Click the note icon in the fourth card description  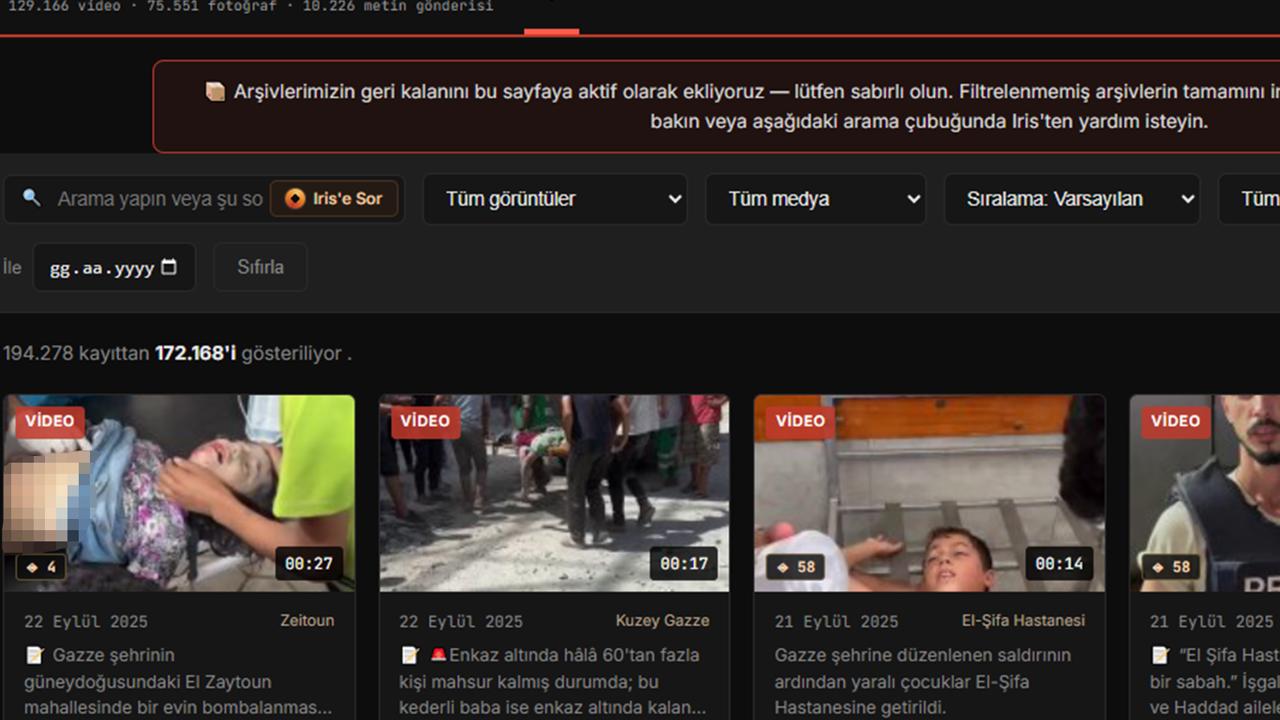pyautogui.click(x=1160, y=655)
